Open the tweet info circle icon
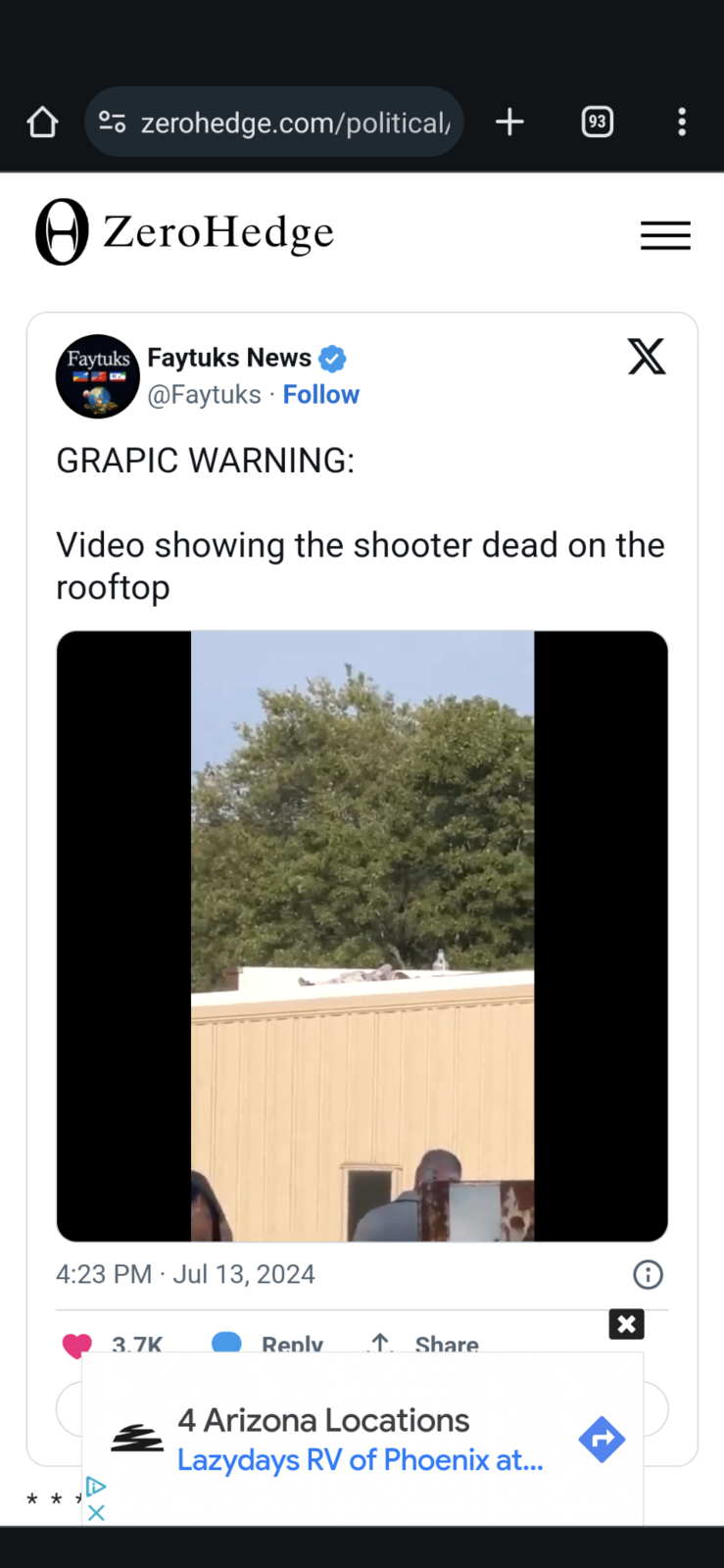The height and width of the screenshot is (1568, 724). click(x=649, y=1274)
